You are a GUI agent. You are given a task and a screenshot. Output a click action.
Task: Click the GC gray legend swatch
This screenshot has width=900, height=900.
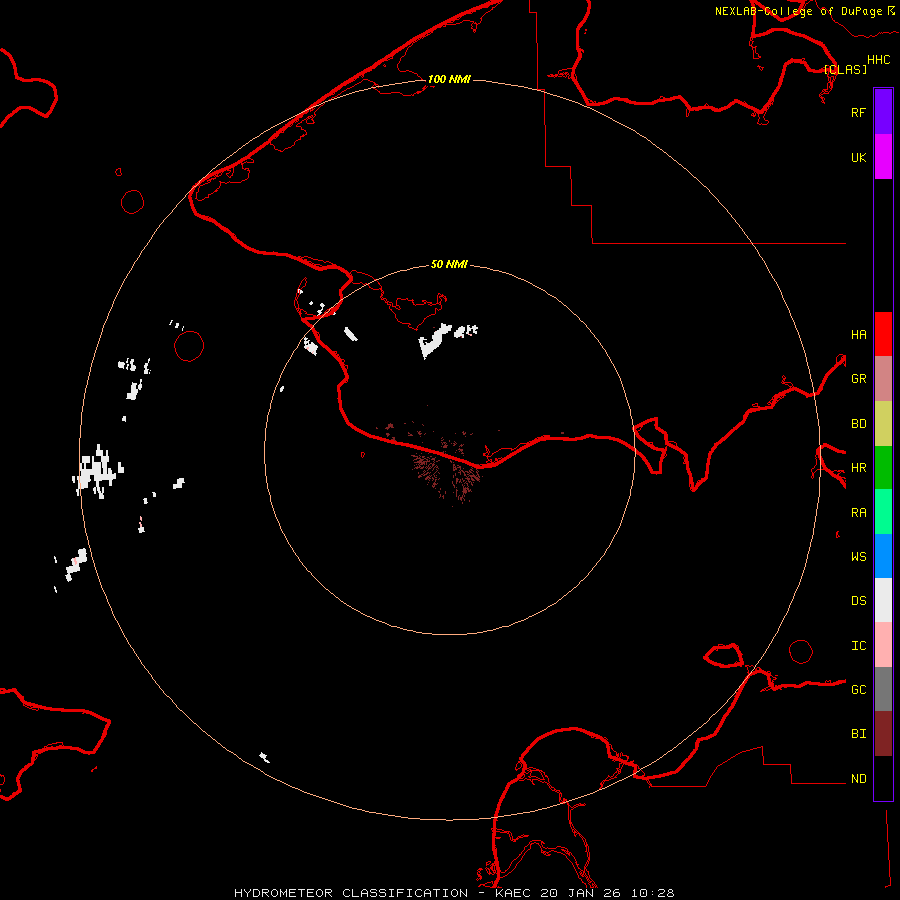point(883,689)
